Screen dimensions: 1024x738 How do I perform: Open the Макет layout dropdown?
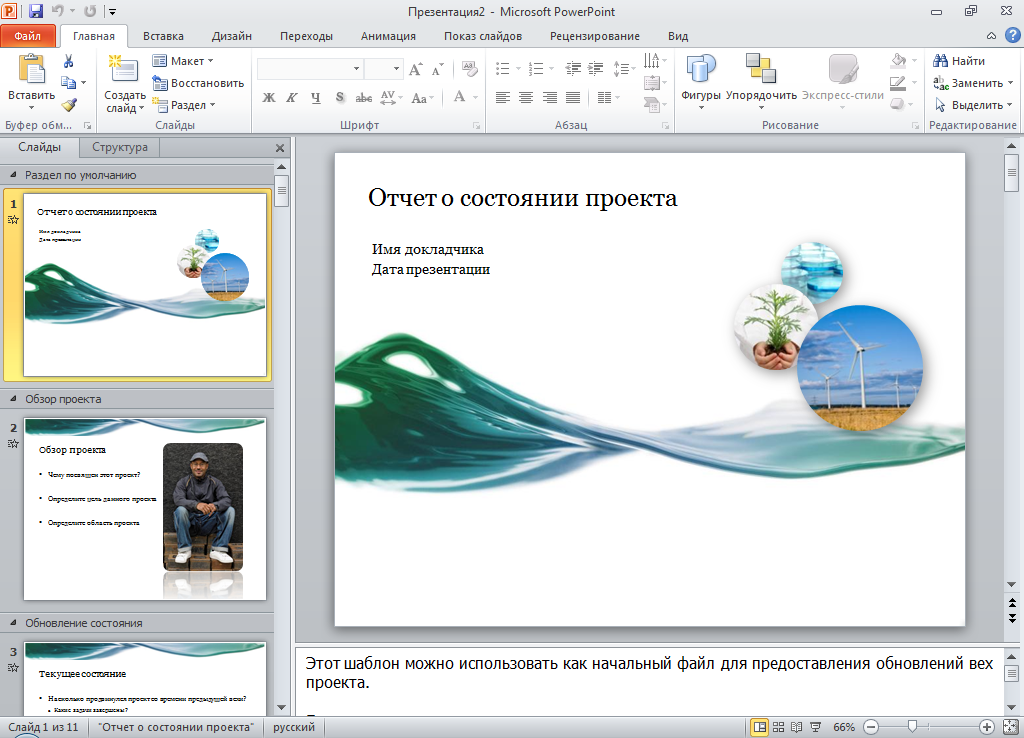point(184,61)
